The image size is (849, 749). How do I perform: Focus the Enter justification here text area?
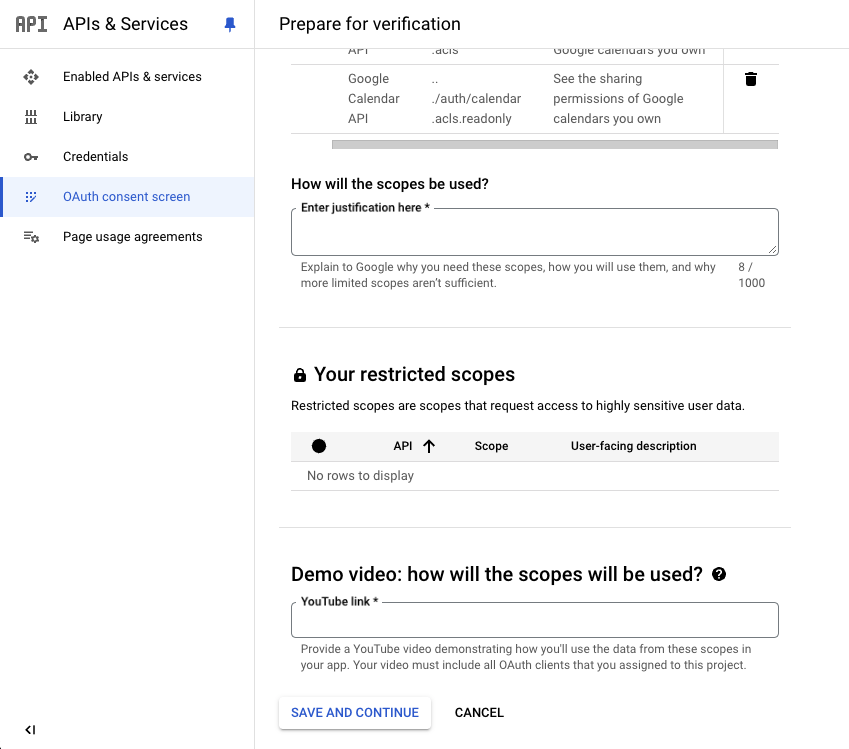pyautogui.click(x=534, y=232)
